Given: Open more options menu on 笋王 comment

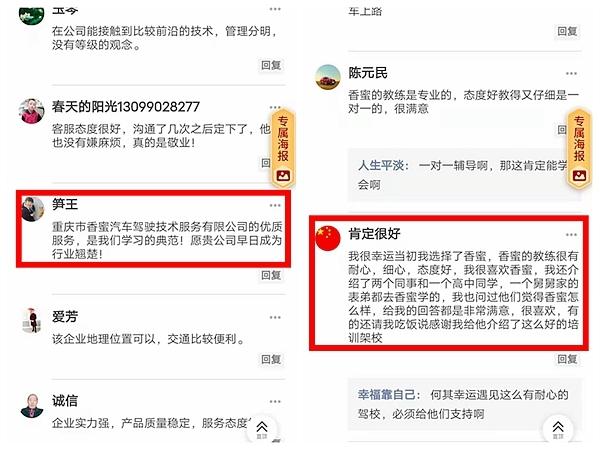Looking at the screenshot, I should (x=275, y=205).
